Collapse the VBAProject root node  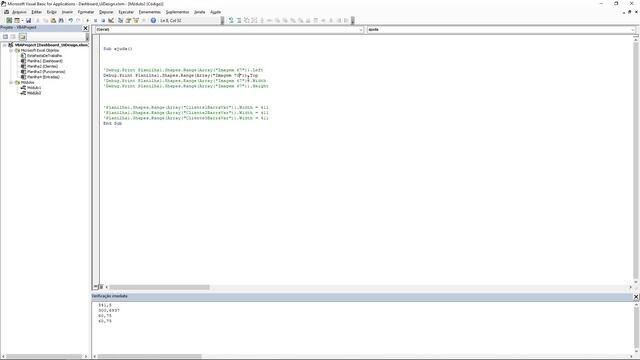pyautogui.click(x=5, y=45)
